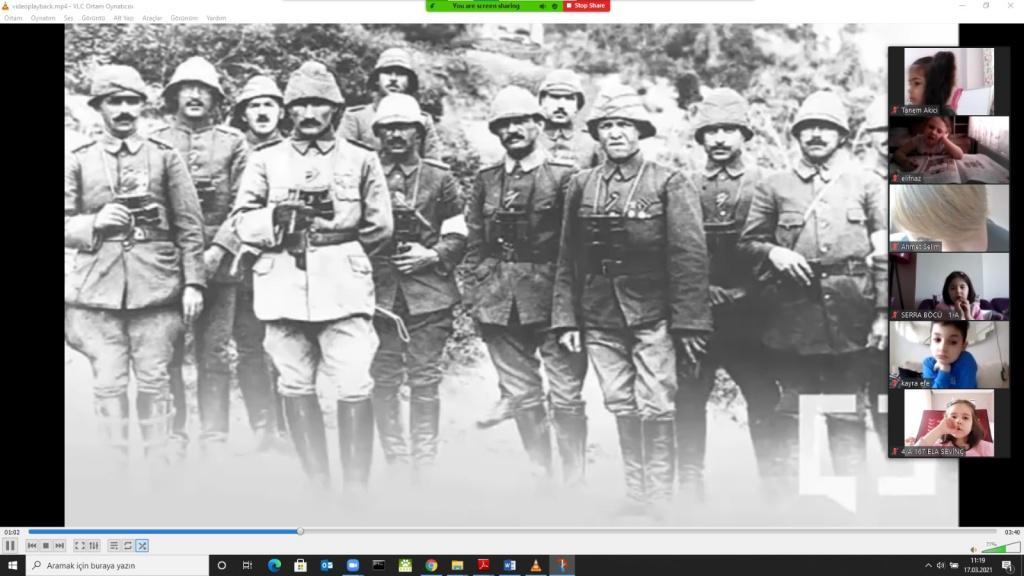
Task: Open the Görüntü menu
Action: (x=93, y=18)
